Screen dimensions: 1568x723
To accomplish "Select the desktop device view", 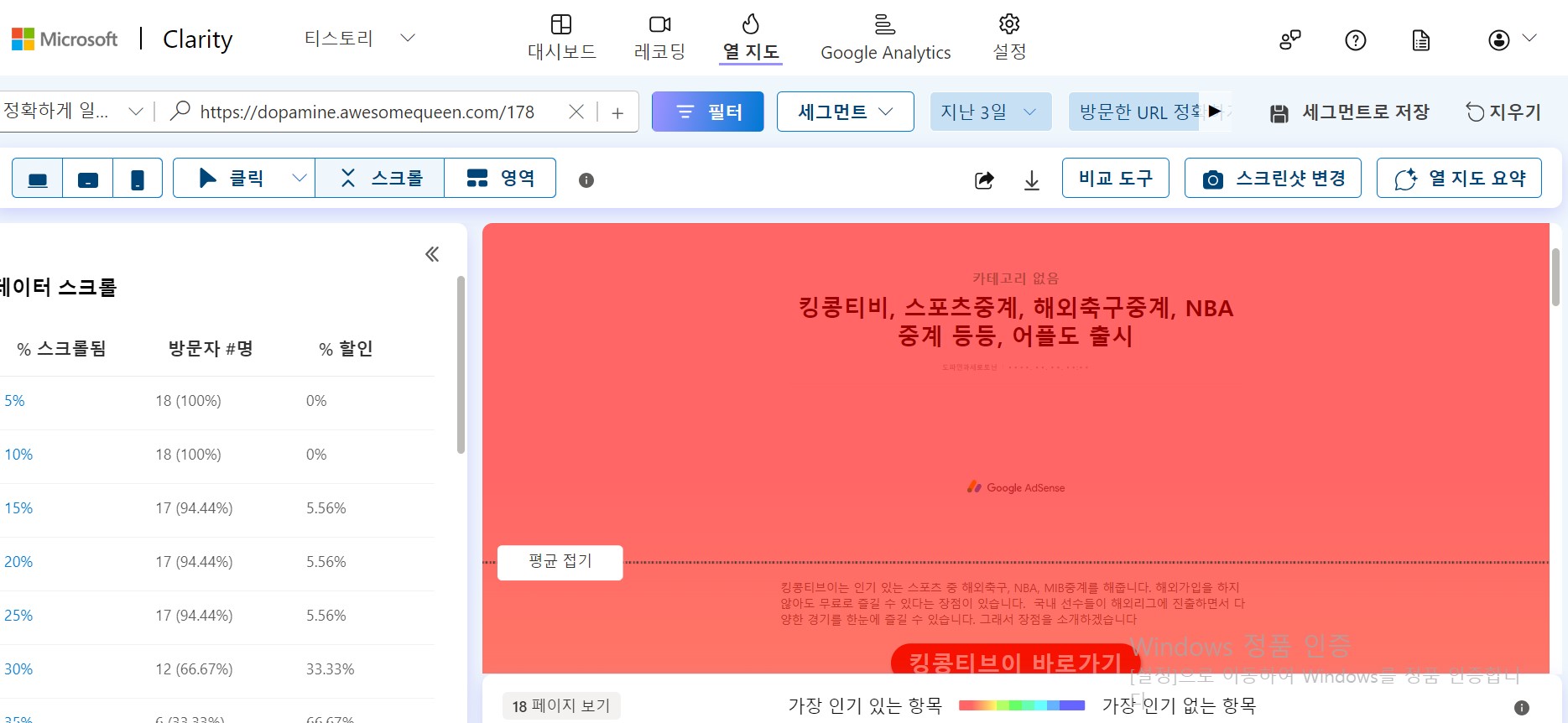I will pyautogui.click(x=38, y=179).
